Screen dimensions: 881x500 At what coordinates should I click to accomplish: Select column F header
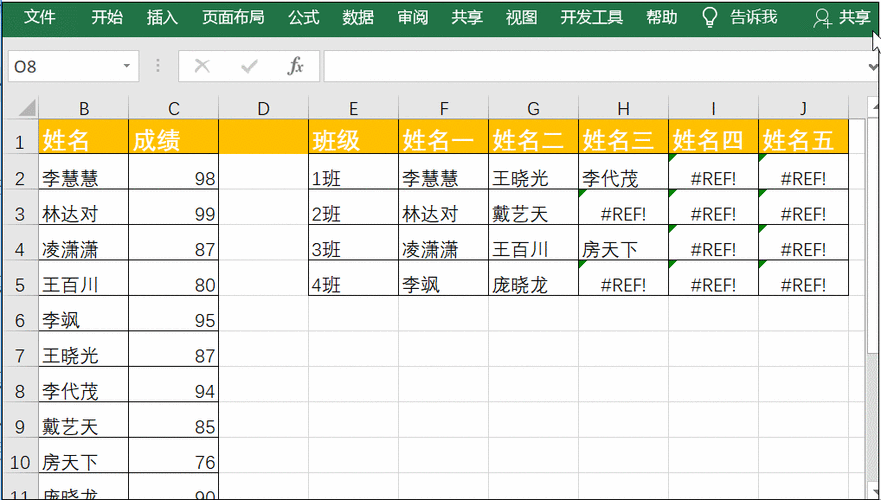pyautogui.click(x=443, y=108)
